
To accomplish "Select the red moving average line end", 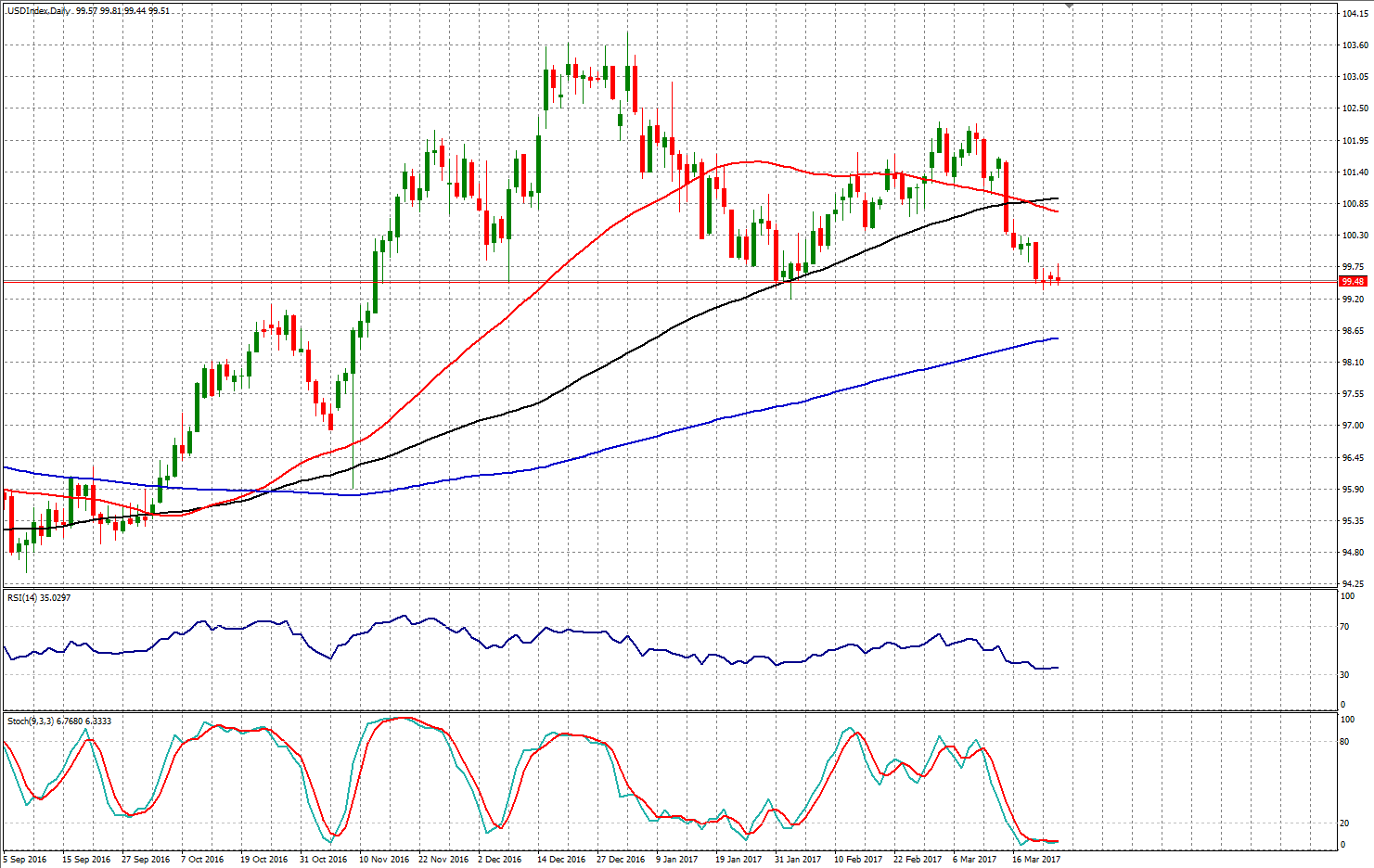I will (1057, 211).
